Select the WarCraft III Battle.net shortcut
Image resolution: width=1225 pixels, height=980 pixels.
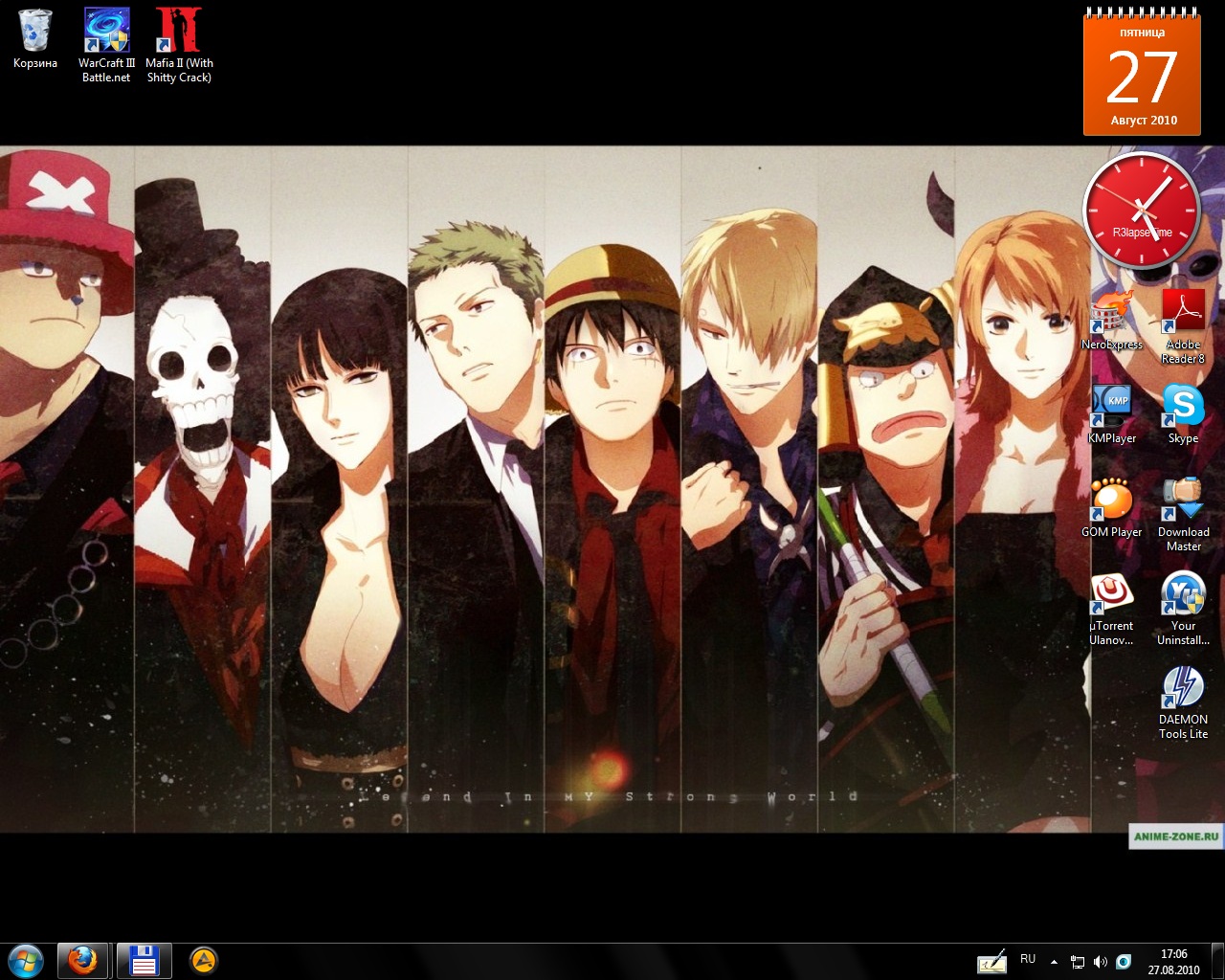[x=106, y=45]
